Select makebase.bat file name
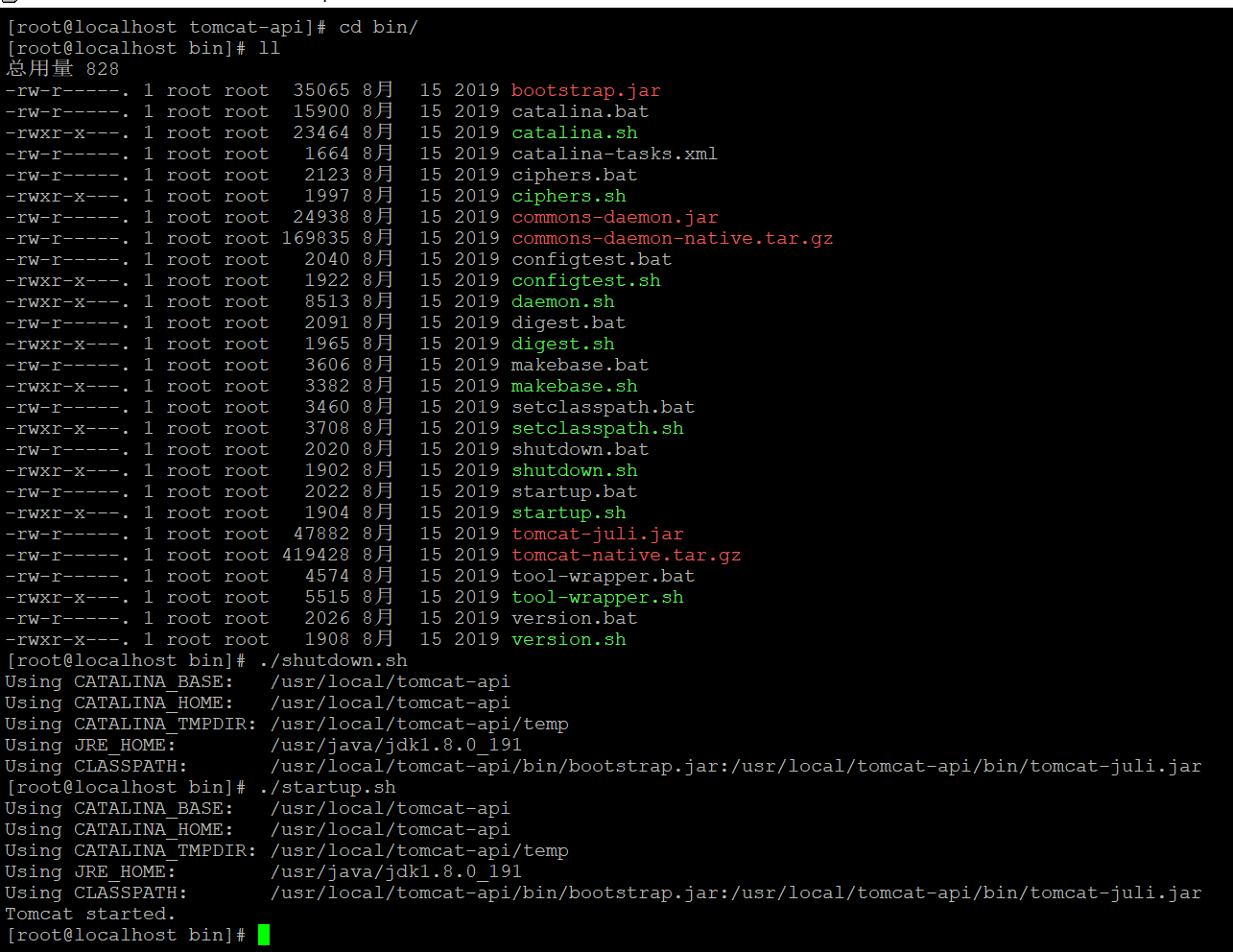This screenshot has width=1233, height=952. 580,365
